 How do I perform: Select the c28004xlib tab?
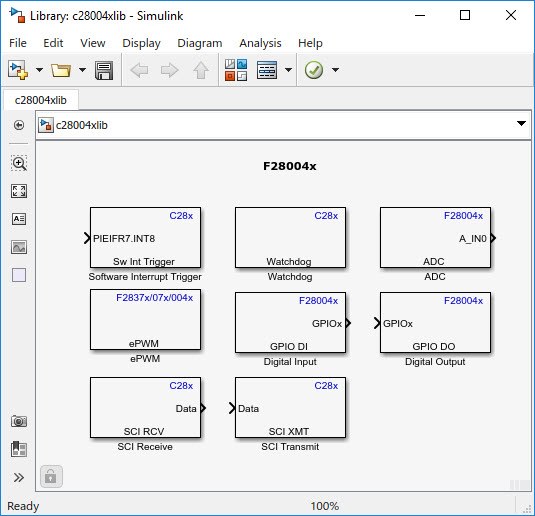coord(41,100)
